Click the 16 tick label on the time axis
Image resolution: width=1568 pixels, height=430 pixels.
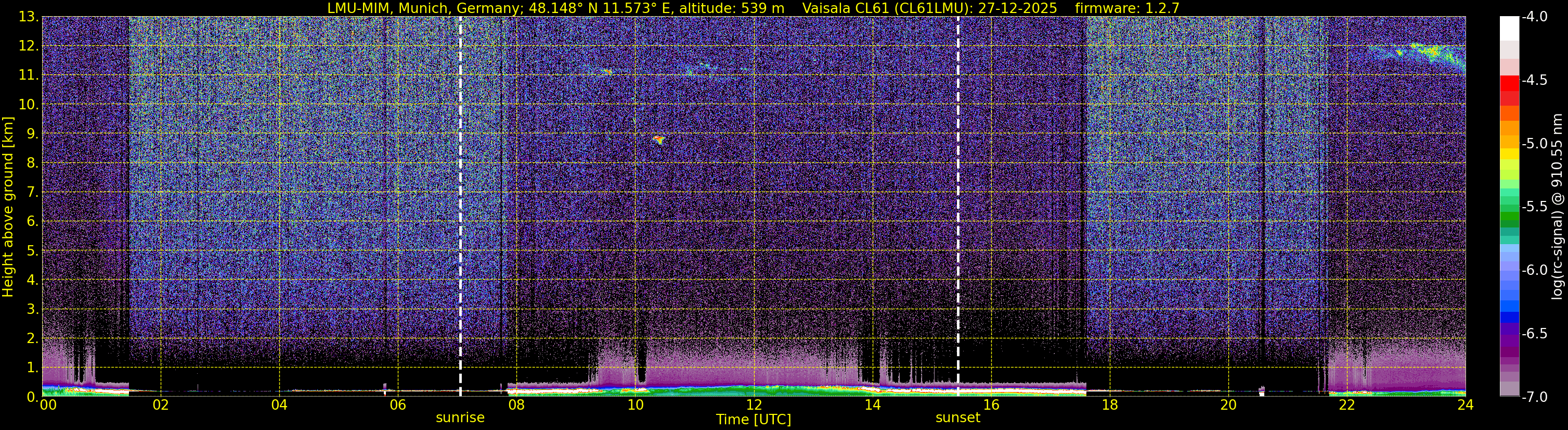click(991, 405)
